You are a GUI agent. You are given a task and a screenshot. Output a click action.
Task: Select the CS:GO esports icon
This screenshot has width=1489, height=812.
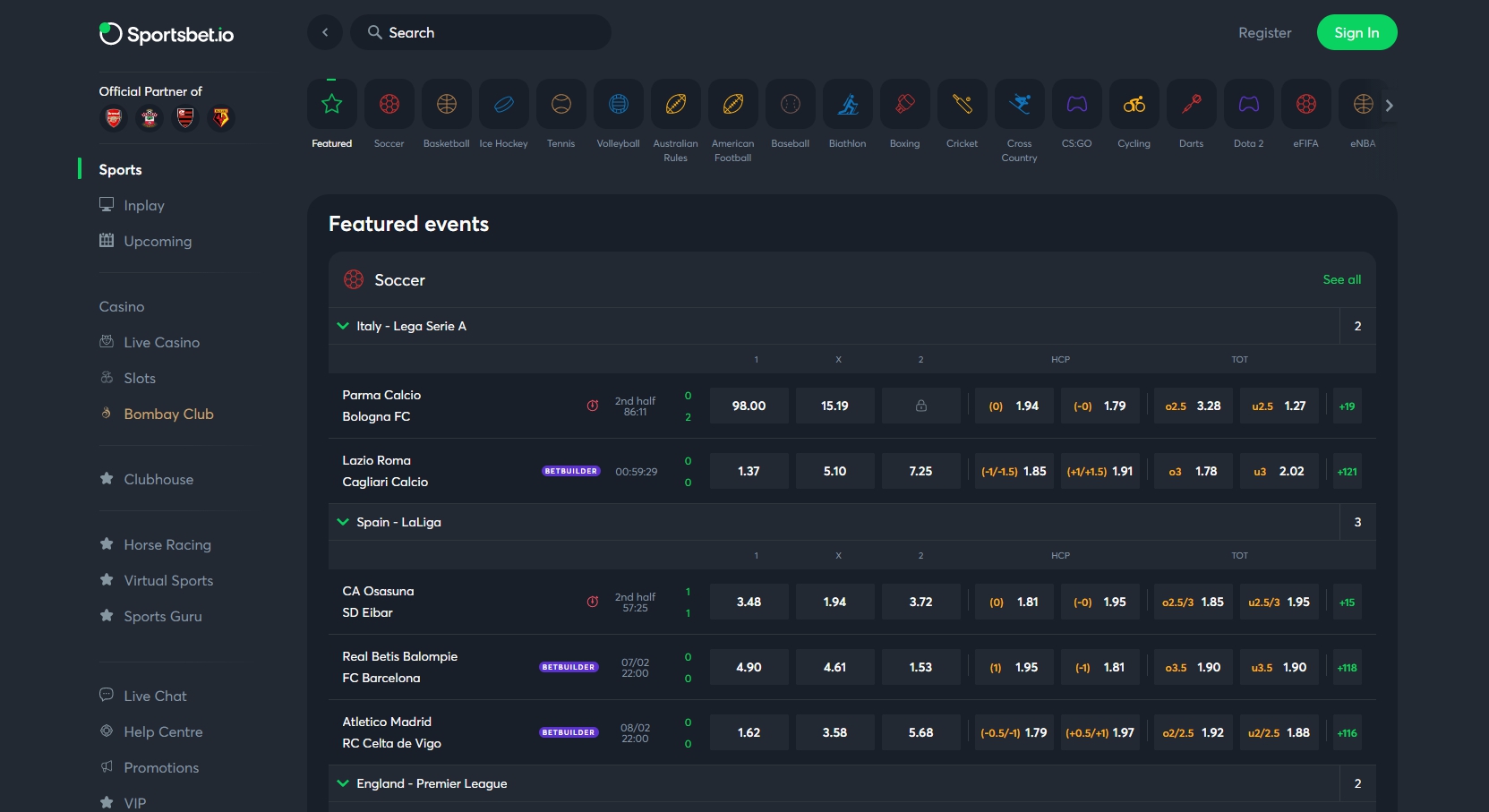[x=1077, y=104]
